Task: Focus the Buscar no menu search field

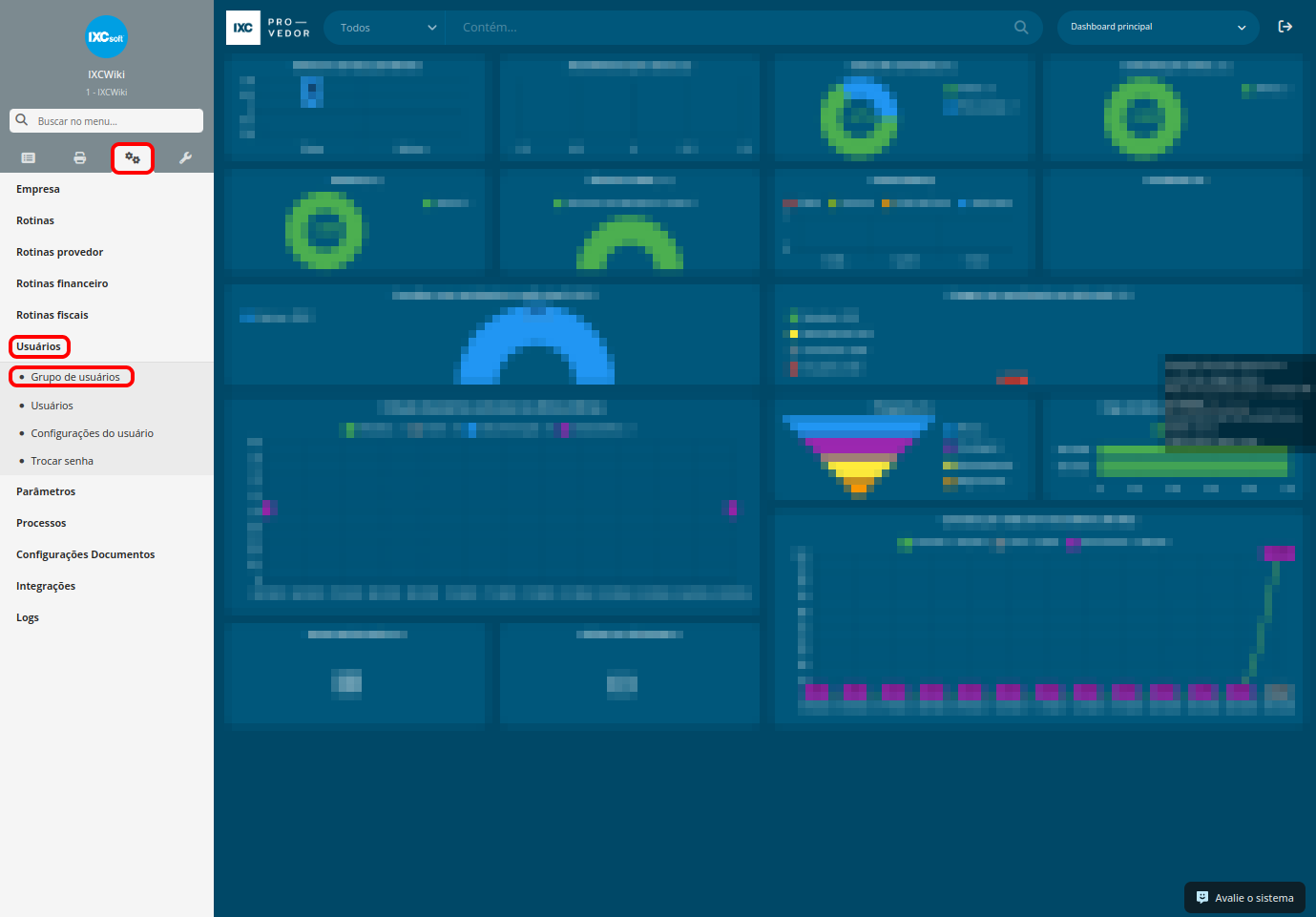Action: click(106, 120)
